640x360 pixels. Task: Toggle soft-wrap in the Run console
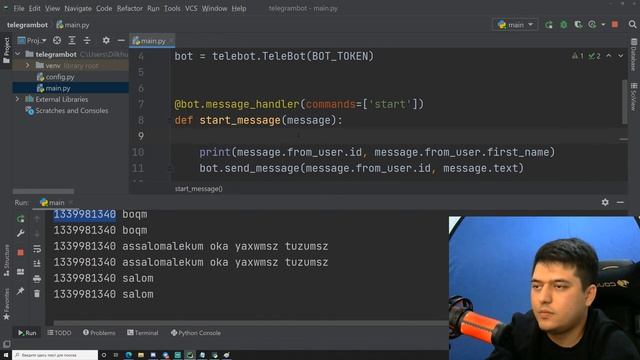coord(37,249)
